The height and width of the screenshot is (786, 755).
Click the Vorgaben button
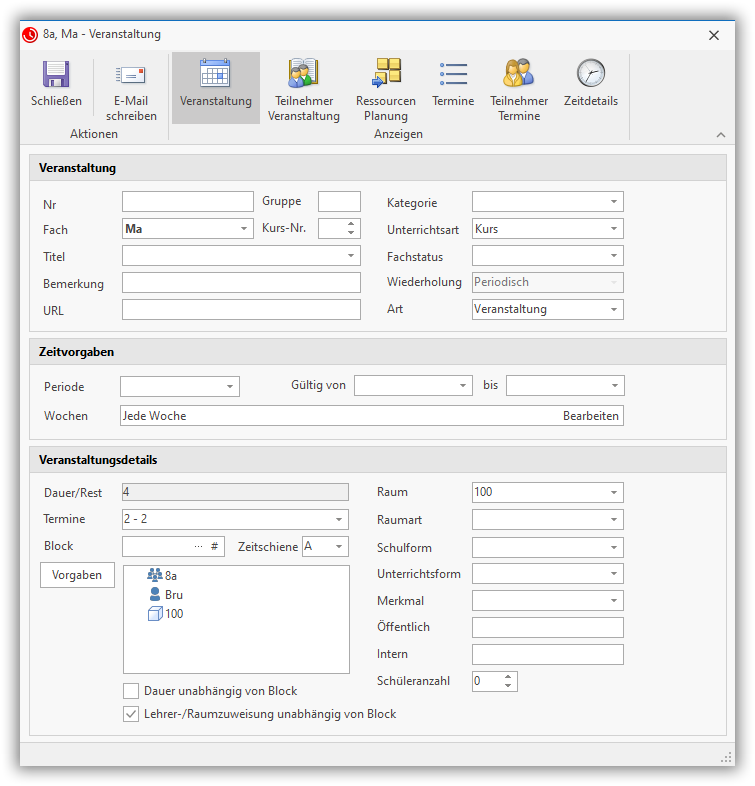coord(77,575)
